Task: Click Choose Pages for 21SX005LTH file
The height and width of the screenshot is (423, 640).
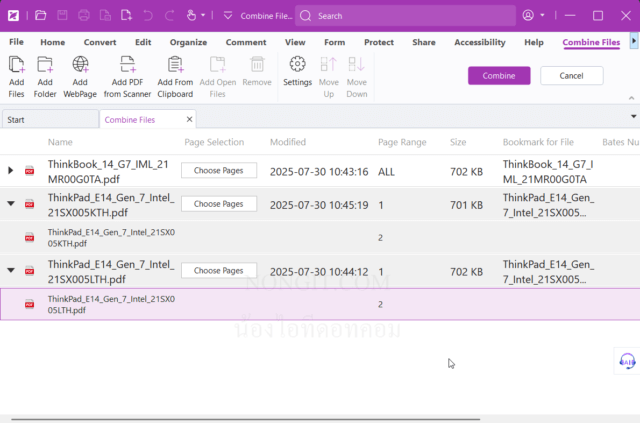Action: (219, 270)
